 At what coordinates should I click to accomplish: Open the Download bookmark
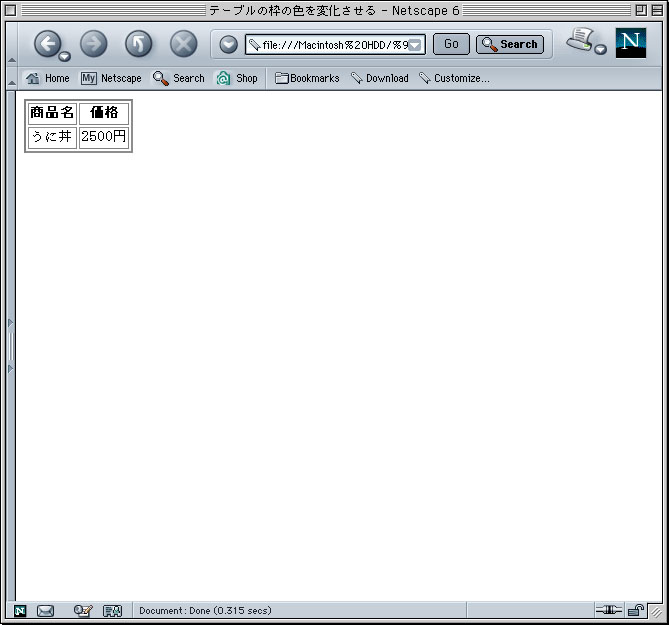pyautogui.click(x=379, y=78)
